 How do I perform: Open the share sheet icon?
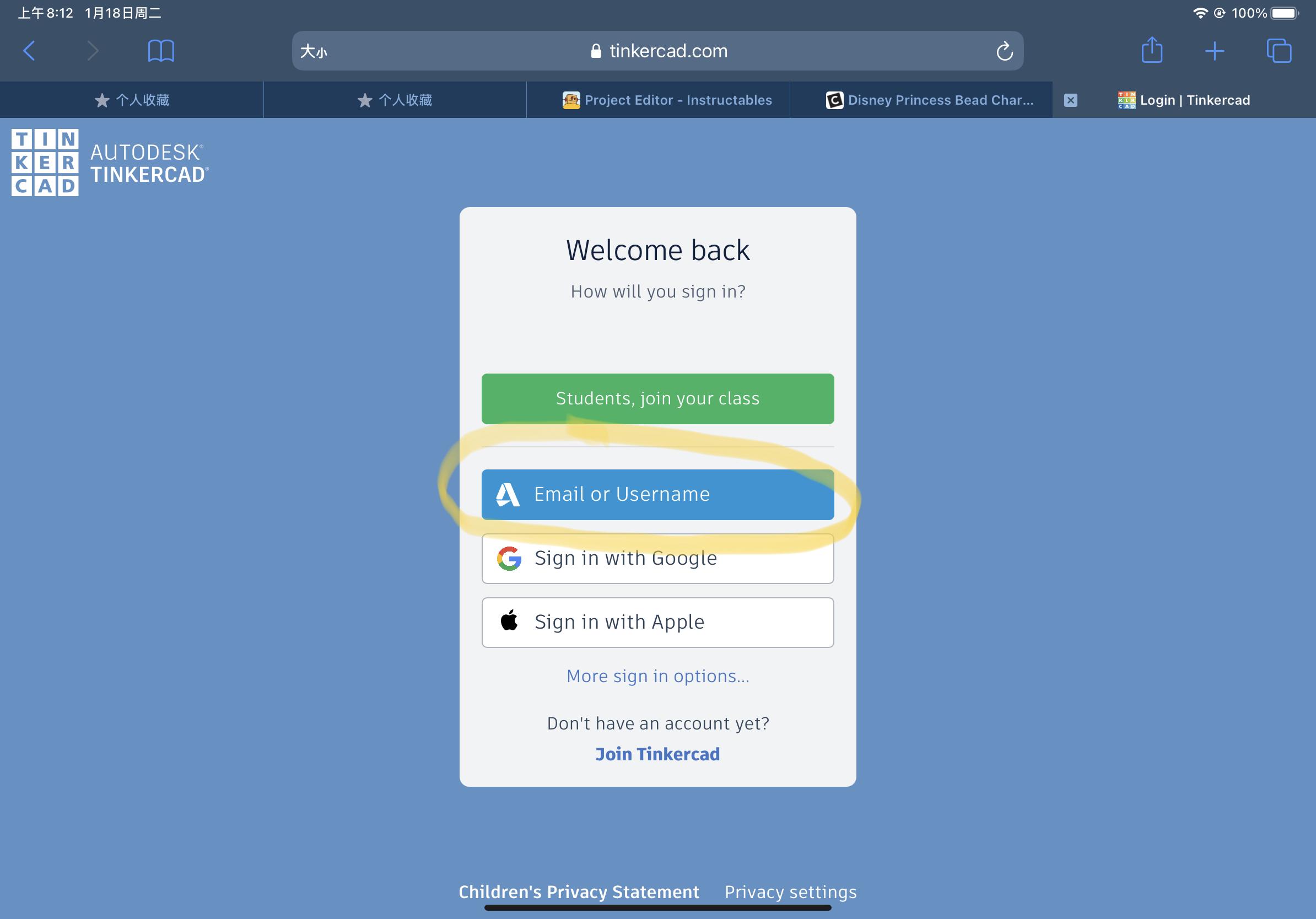pos(1152,50)
